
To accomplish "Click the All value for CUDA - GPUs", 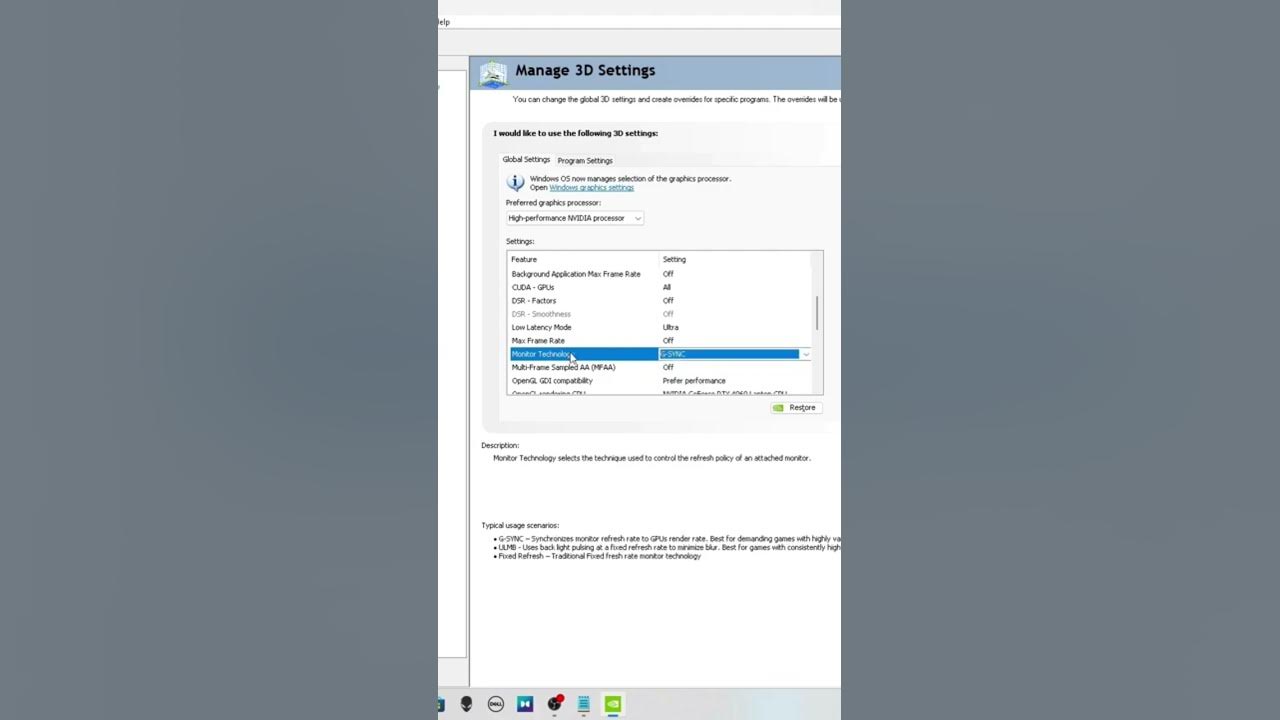I will click(667, 287).
